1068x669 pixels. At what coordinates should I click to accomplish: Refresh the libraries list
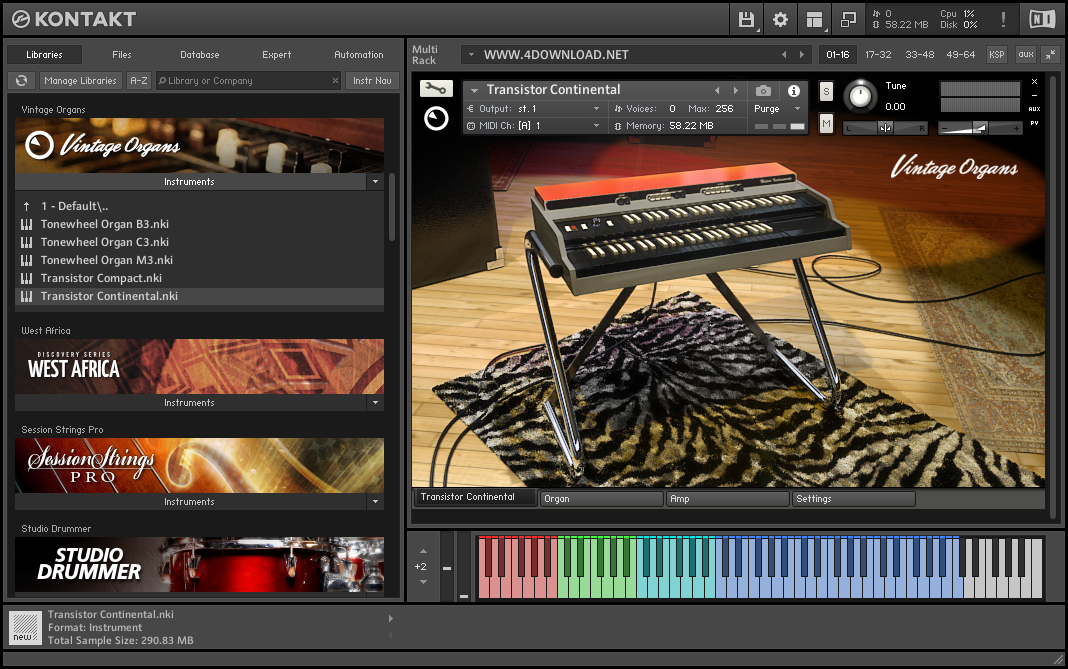pos(21,80)
